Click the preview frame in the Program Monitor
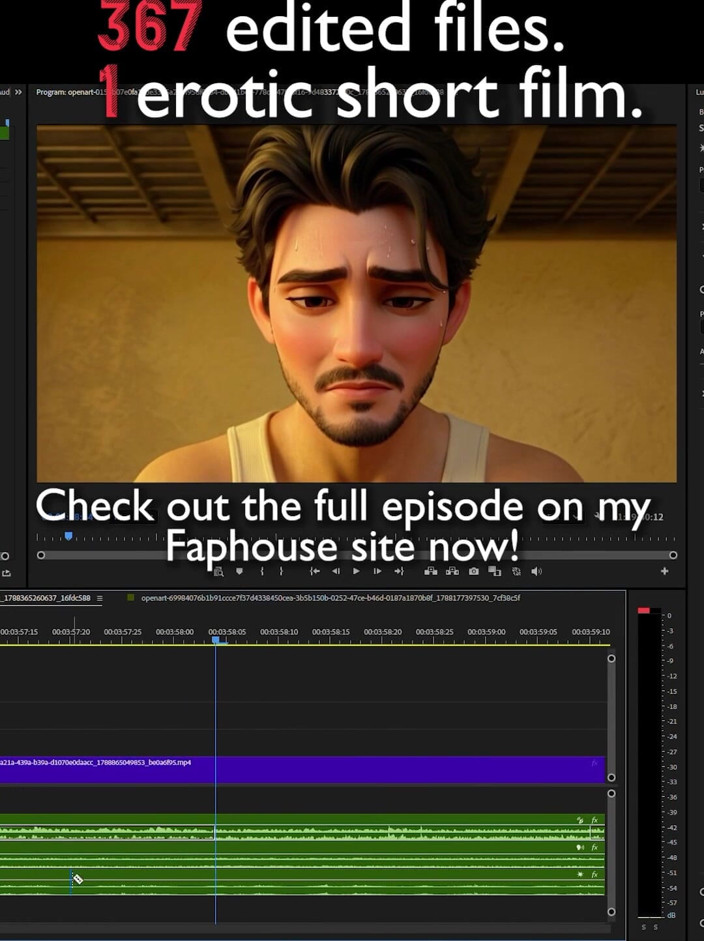 click(357, 304)
